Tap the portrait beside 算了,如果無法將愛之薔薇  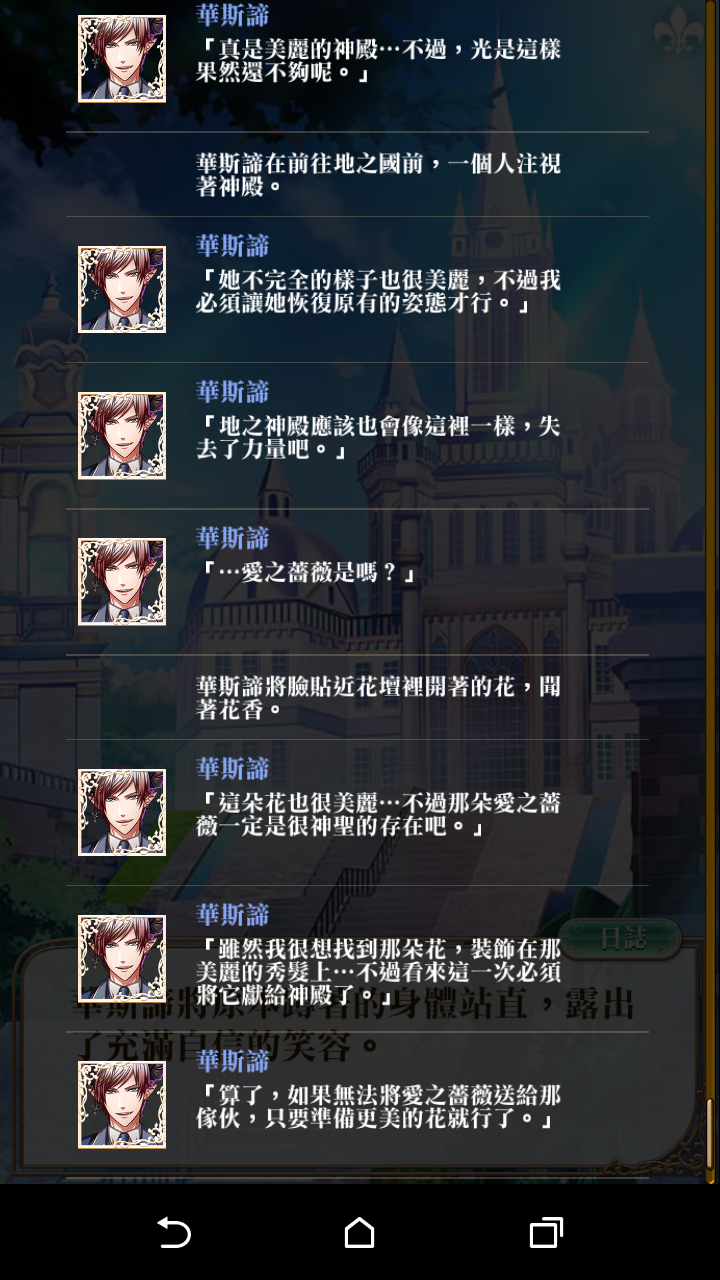[122, 1104]
